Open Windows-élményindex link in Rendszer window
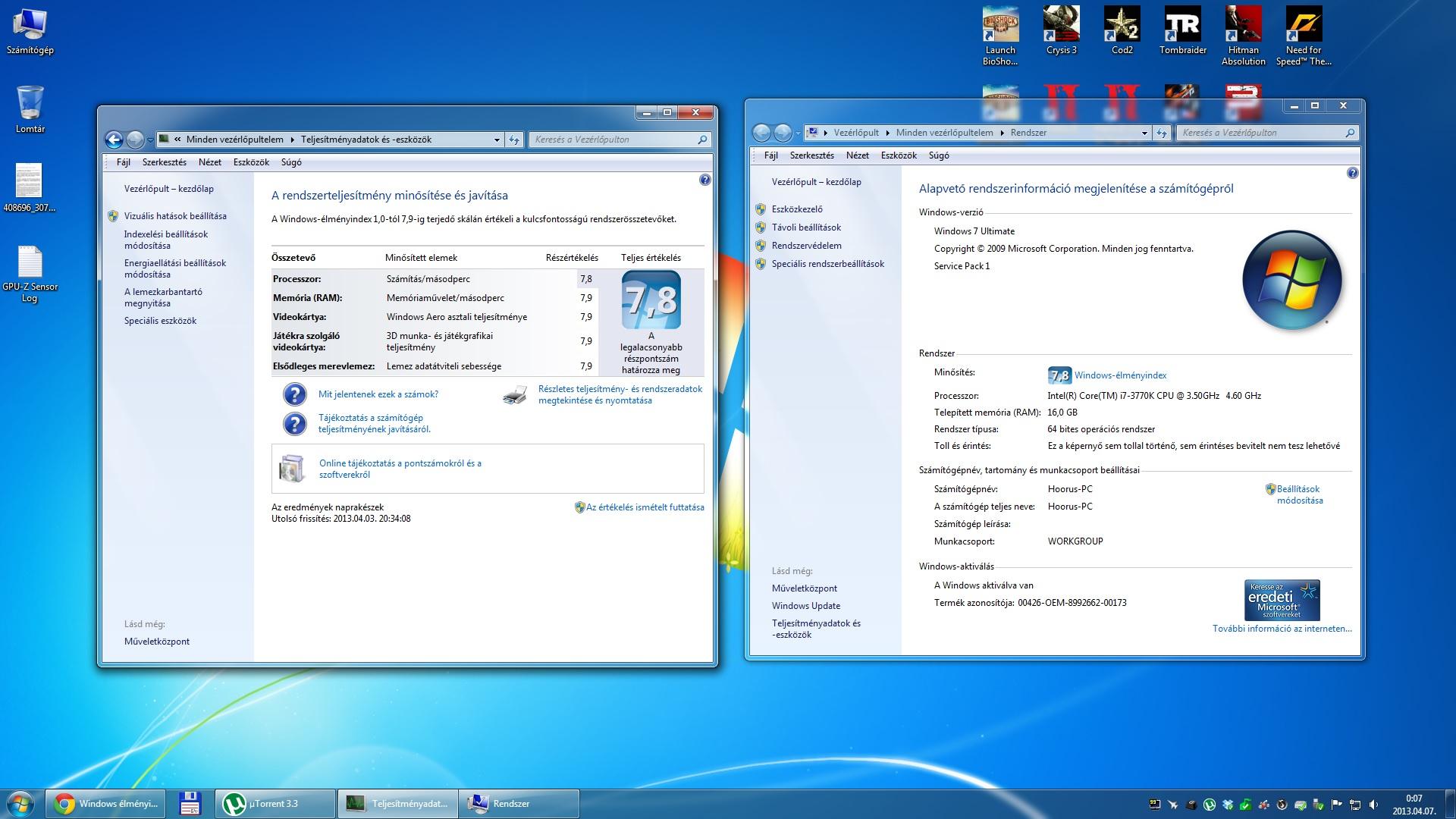This screenshot has width=1456, height=819. (x=1120, y=375)
